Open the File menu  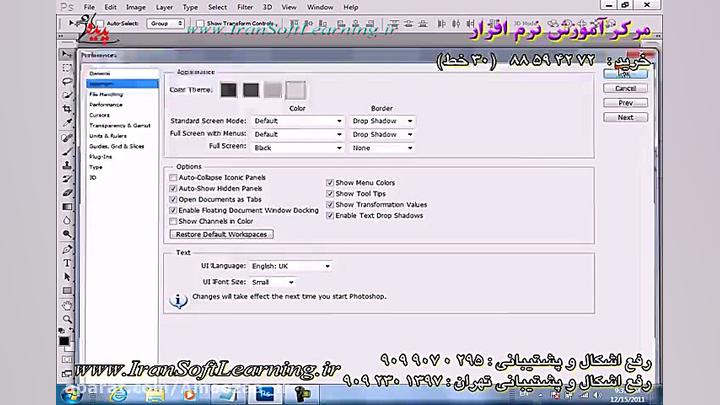coord(89,7)
